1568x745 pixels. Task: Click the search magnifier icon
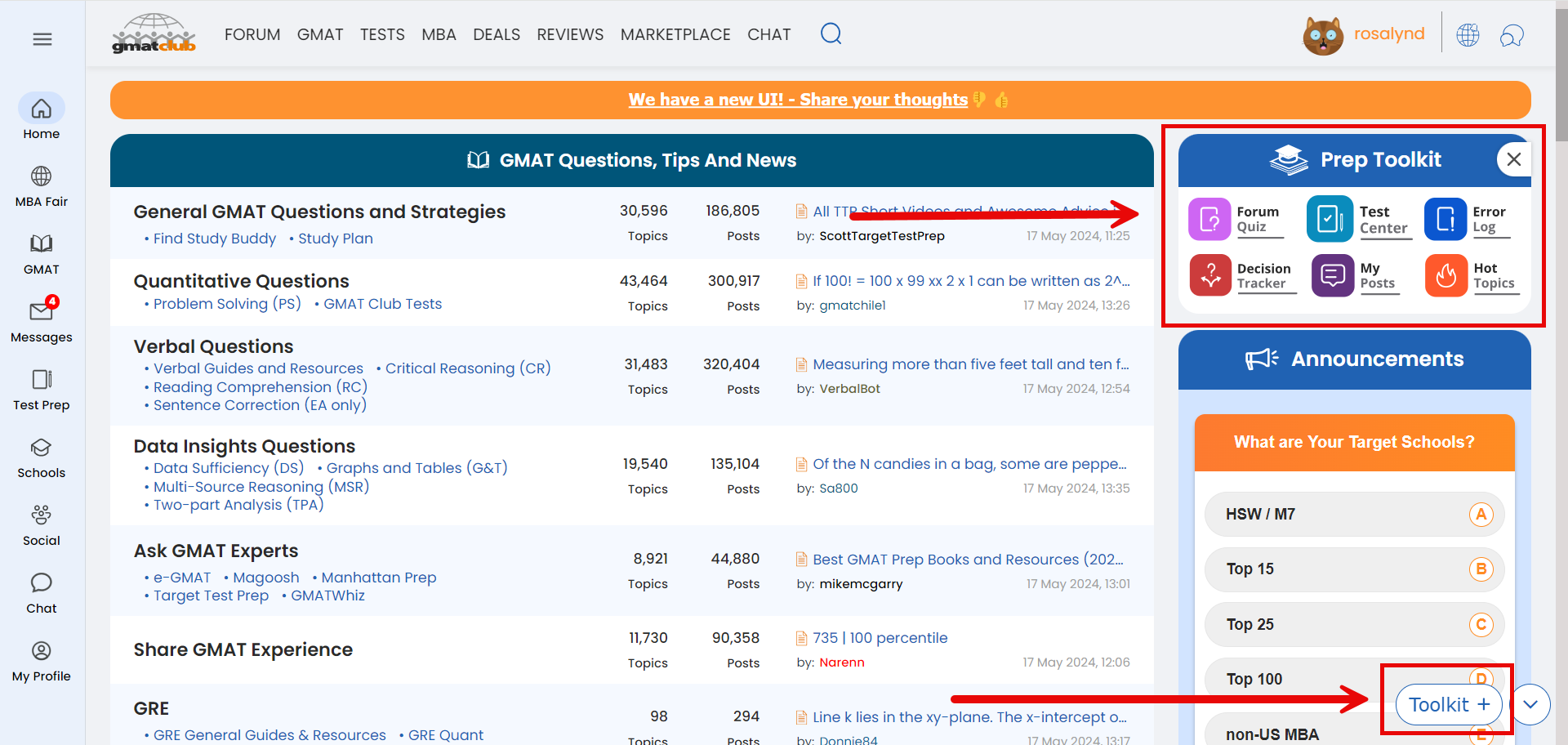click(x=831, y=33)
